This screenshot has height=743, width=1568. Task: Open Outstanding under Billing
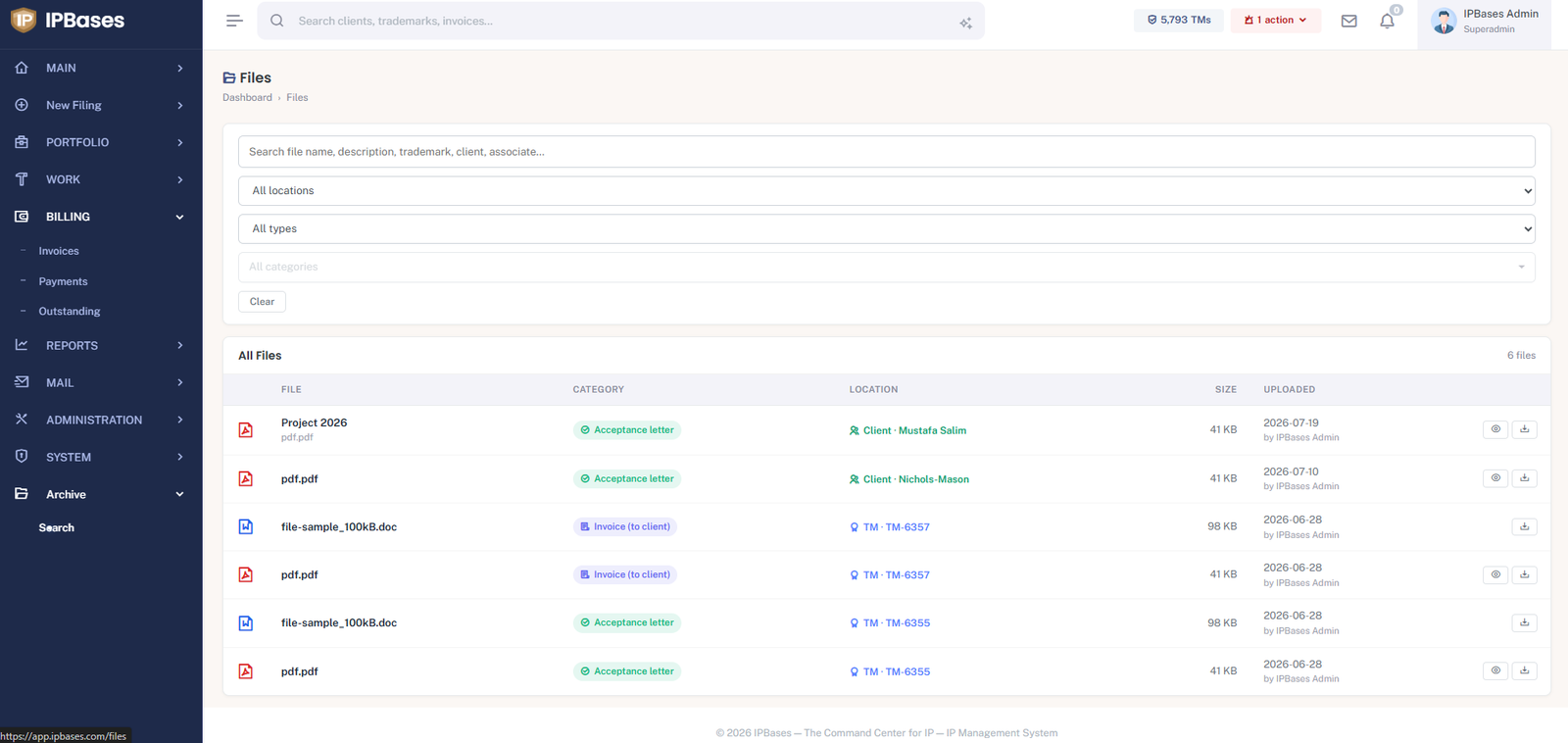[x=70, y=311]
